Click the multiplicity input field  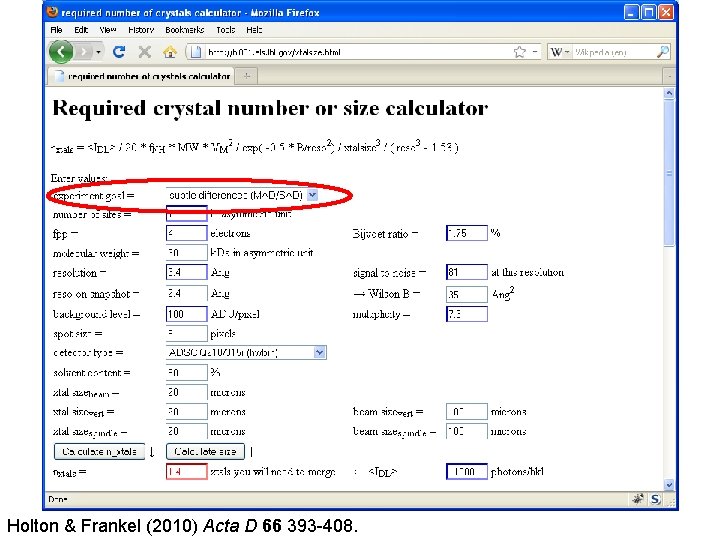[x=467, y=314]
